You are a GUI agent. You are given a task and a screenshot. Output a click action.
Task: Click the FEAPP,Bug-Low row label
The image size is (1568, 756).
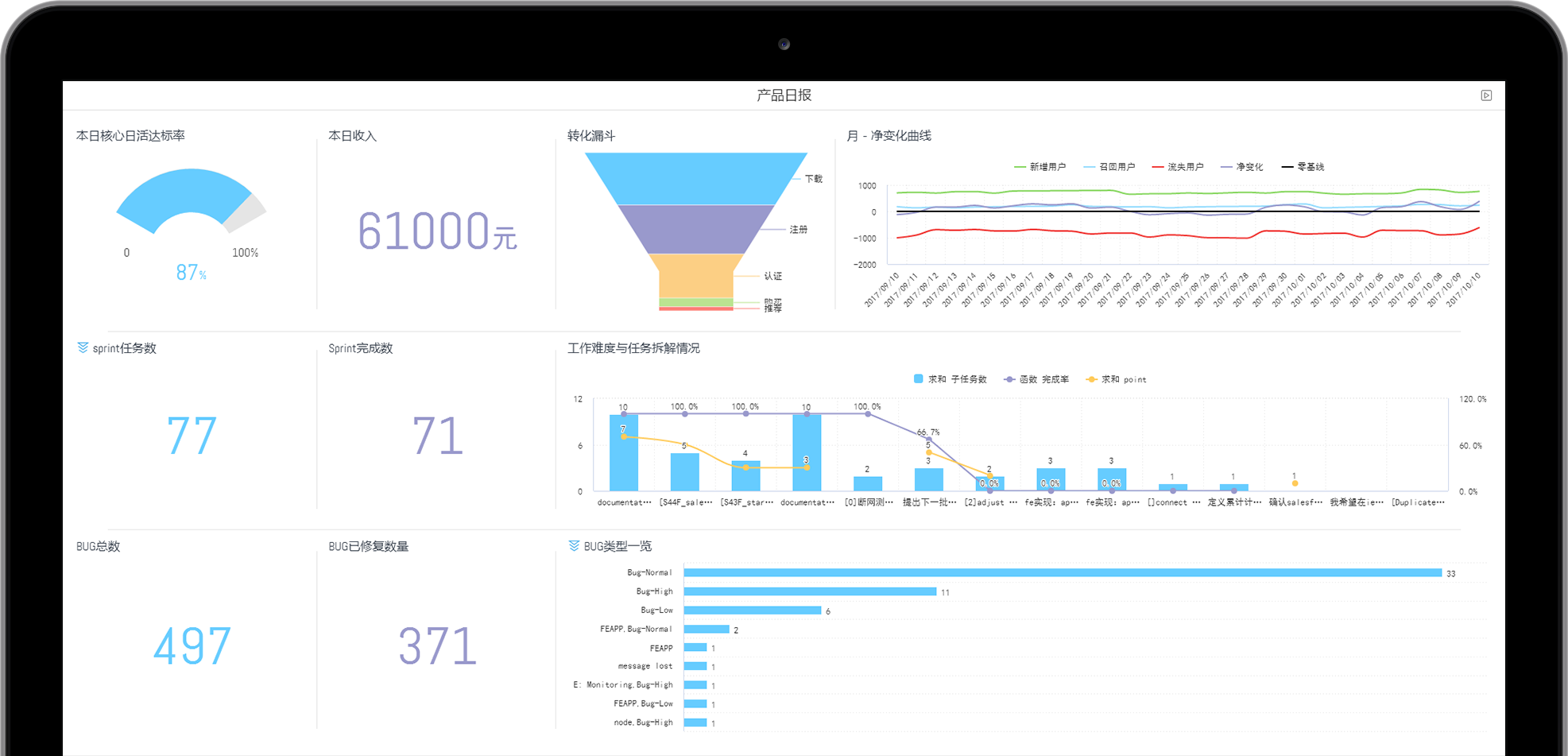[643, 704]
